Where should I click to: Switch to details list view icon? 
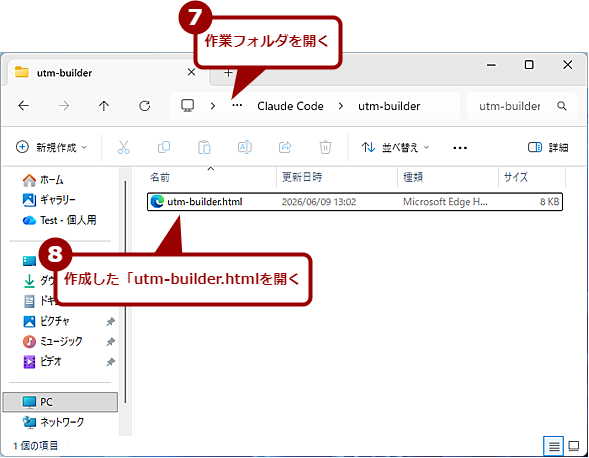pyautogui.click(x=553, y=446)
